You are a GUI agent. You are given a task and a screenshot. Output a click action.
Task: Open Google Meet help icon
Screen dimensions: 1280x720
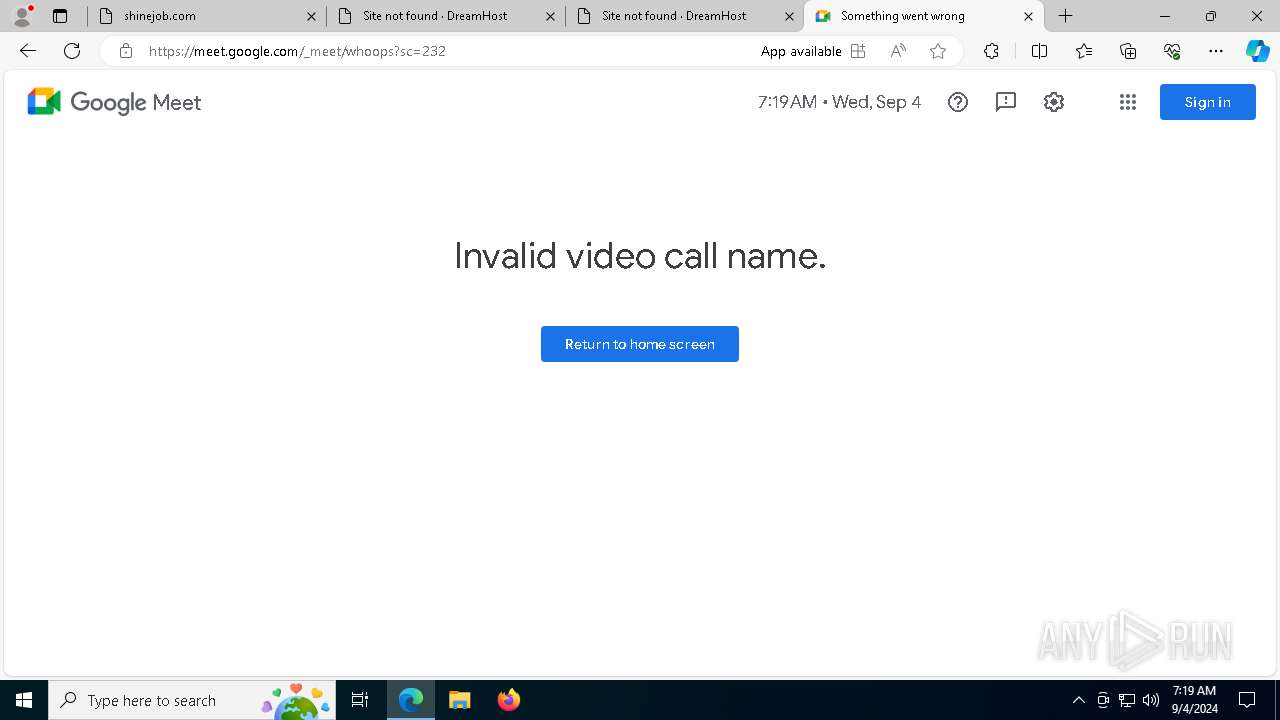click(958, 102)
